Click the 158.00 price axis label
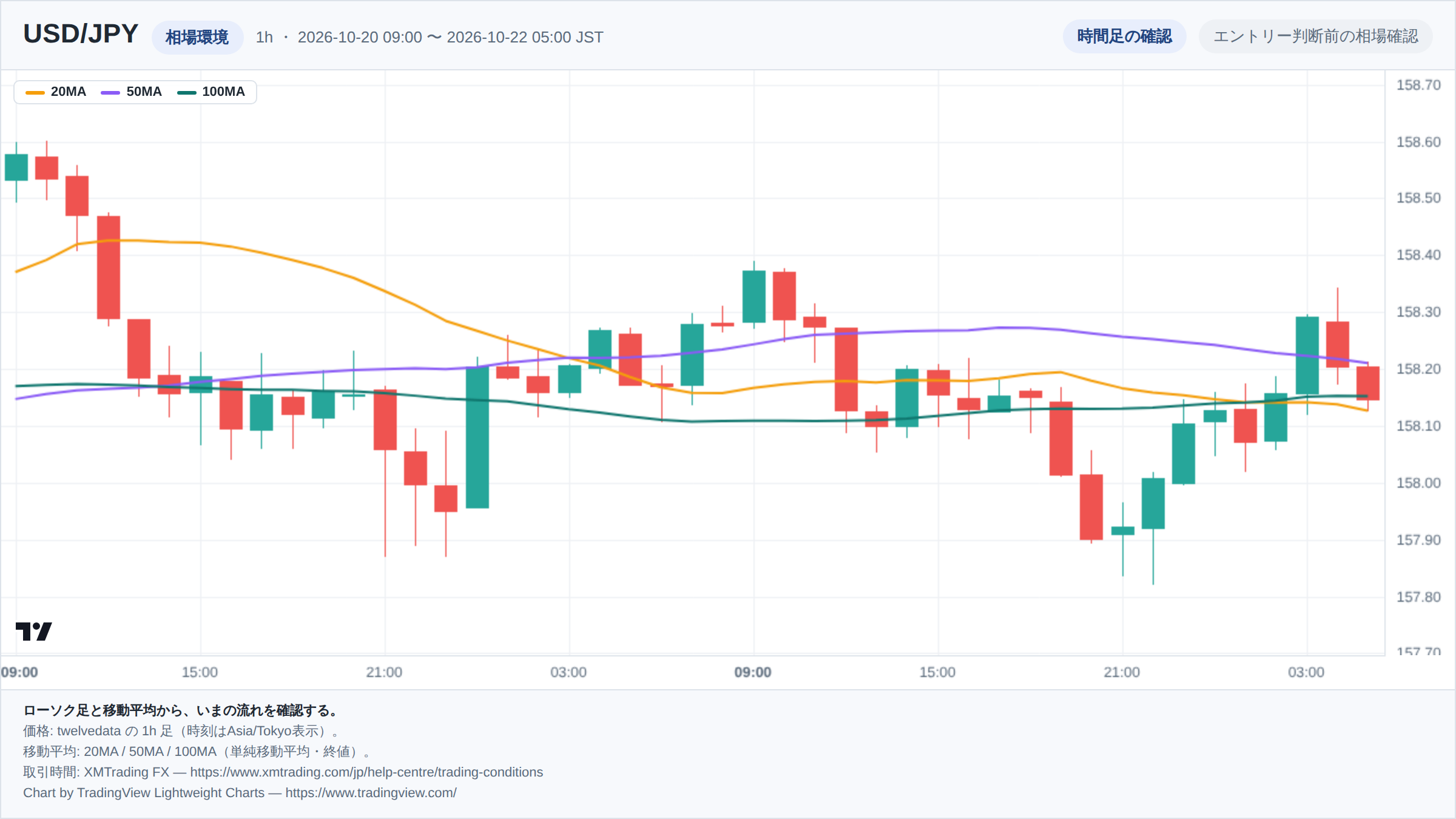This screenshot has width=1456, height=819. [1418, 483]
